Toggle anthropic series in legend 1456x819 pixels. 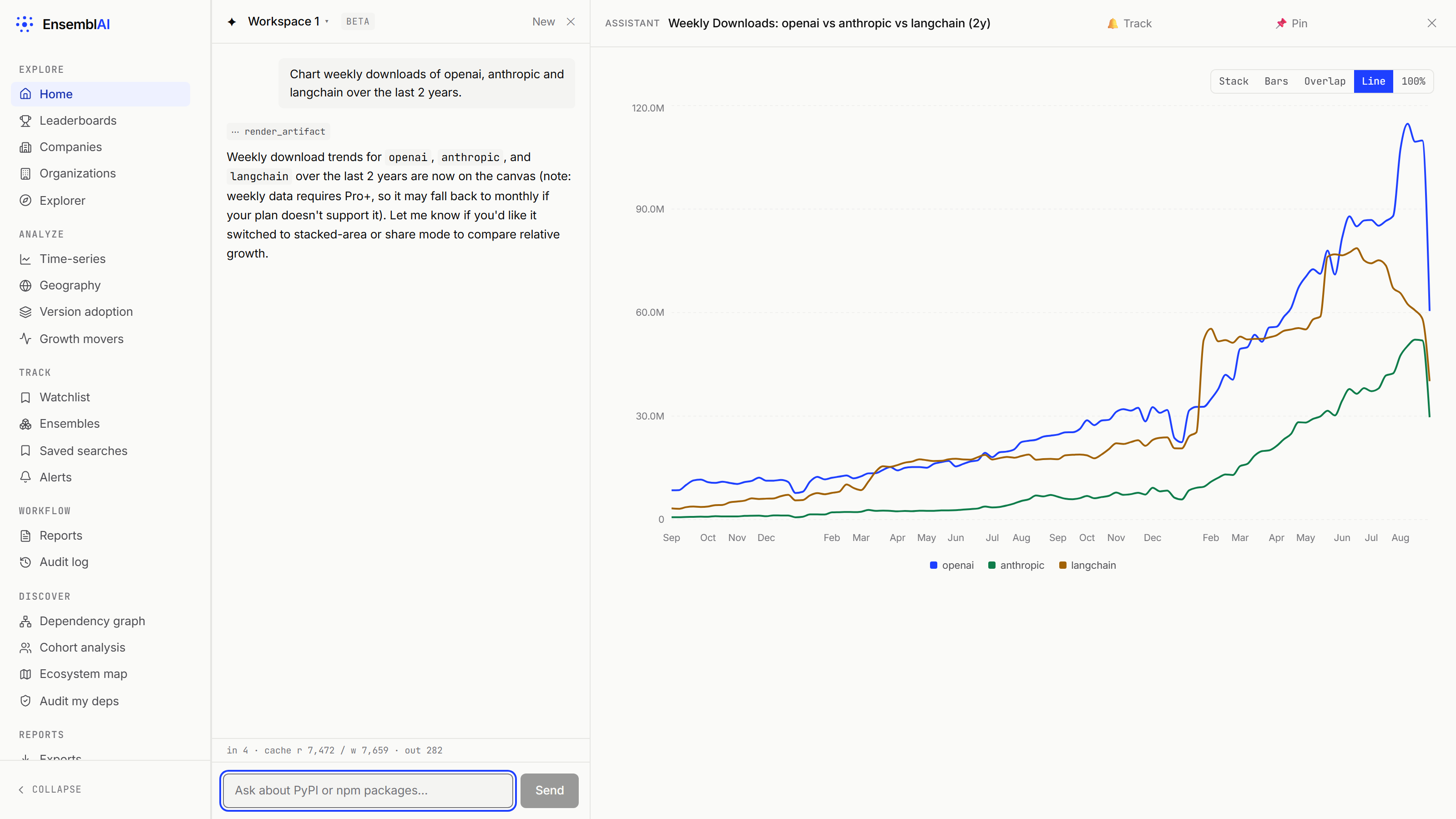click(1016, 565)
